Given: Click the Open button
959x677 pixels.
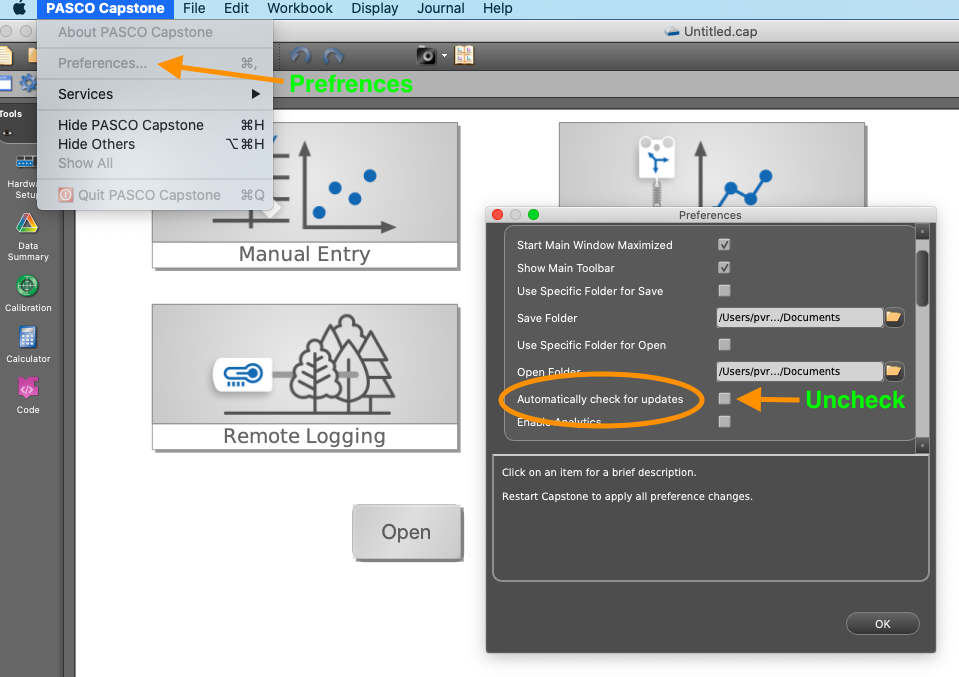Looking at the screenshot, I should coord(407,532).
